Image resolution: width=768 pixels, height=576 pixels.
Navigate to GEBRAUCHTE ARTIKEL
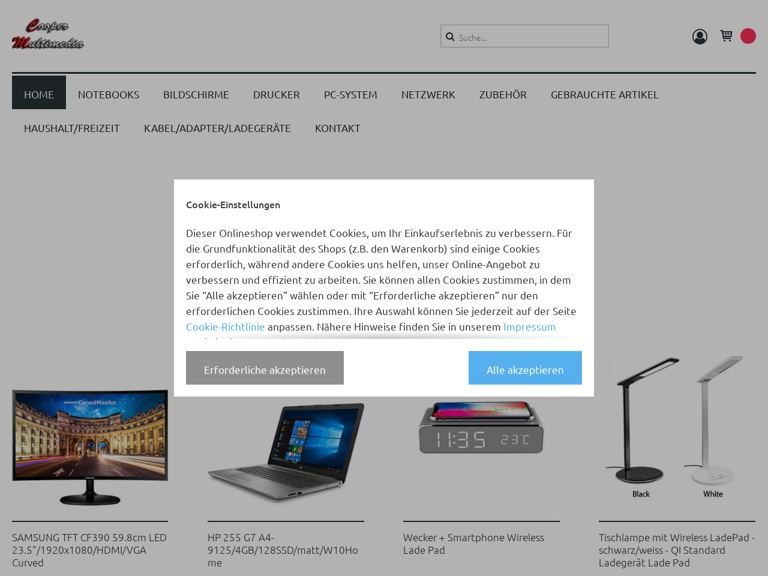click(604, 95)
